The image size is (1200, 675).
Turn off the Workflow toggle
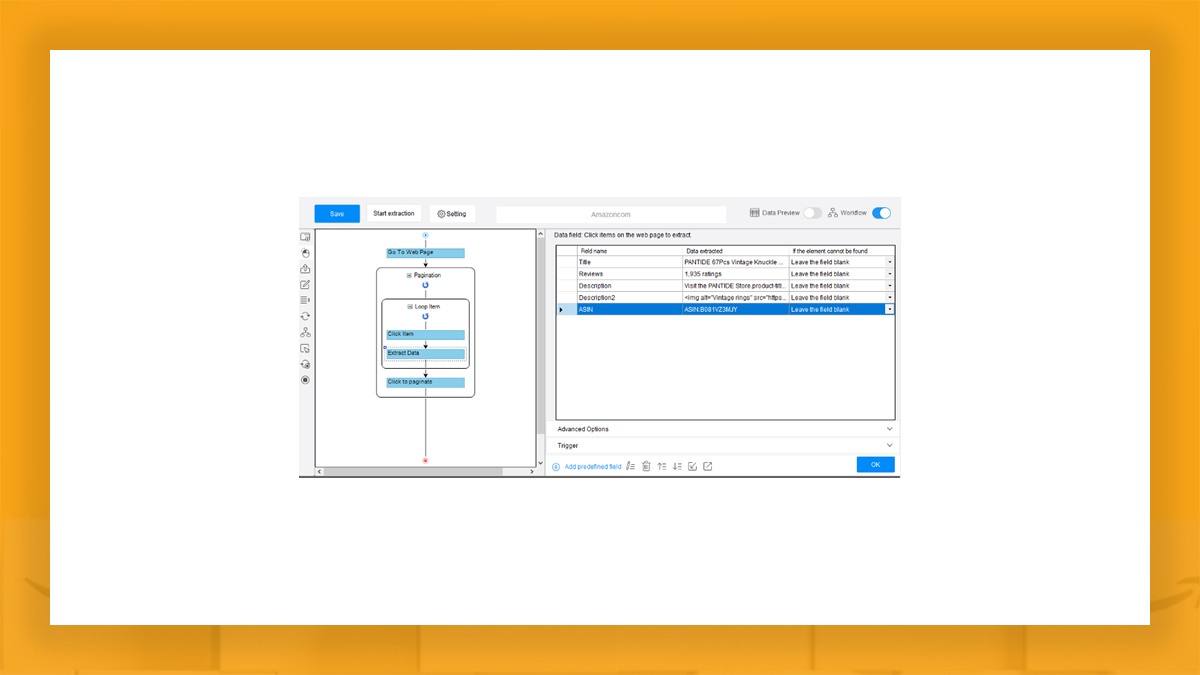881,213
